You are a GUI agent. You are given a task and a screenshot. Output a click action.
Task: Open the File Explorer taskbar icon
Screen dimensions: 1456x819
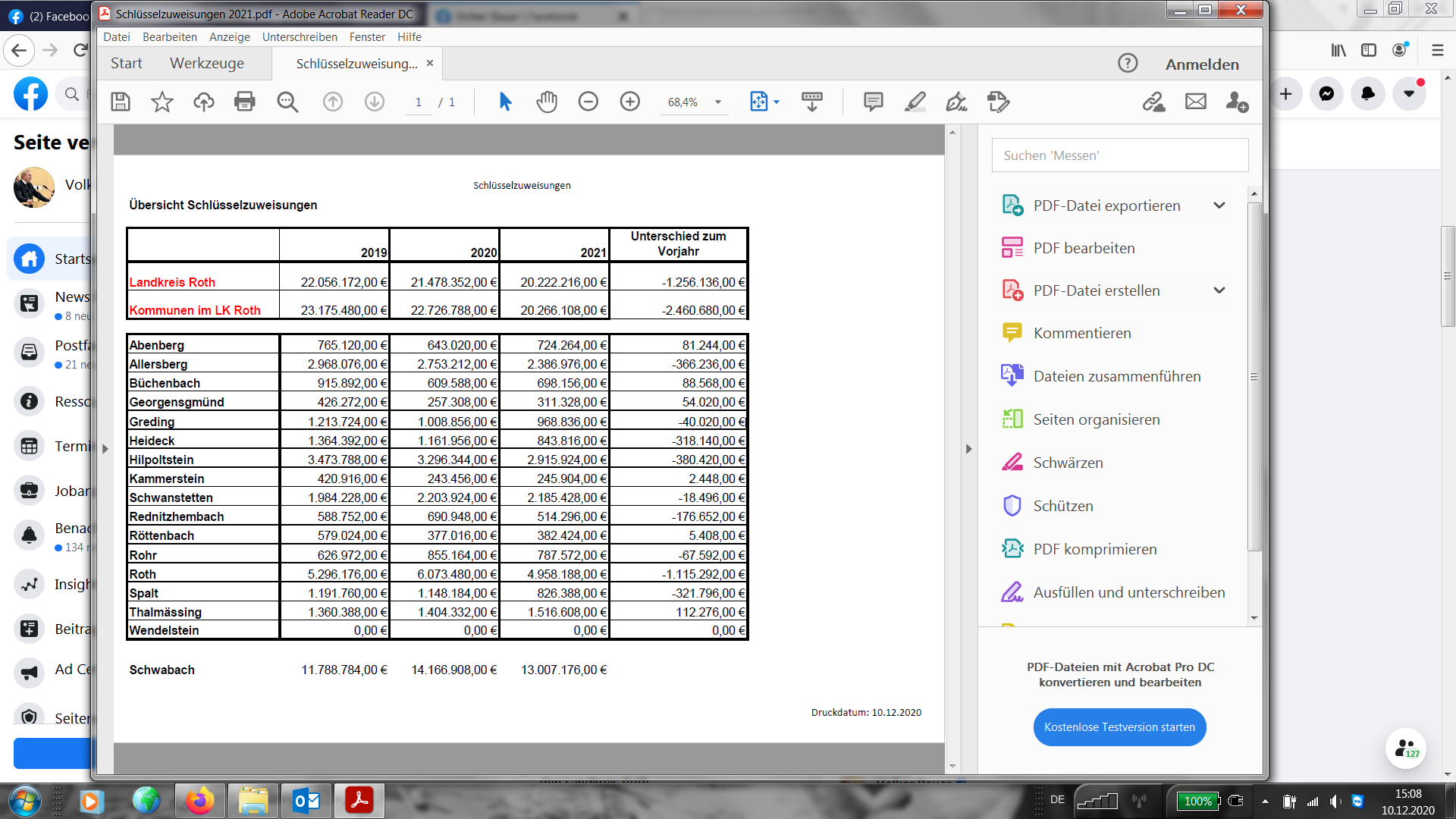pyautogui.click(x=253, y=801)
